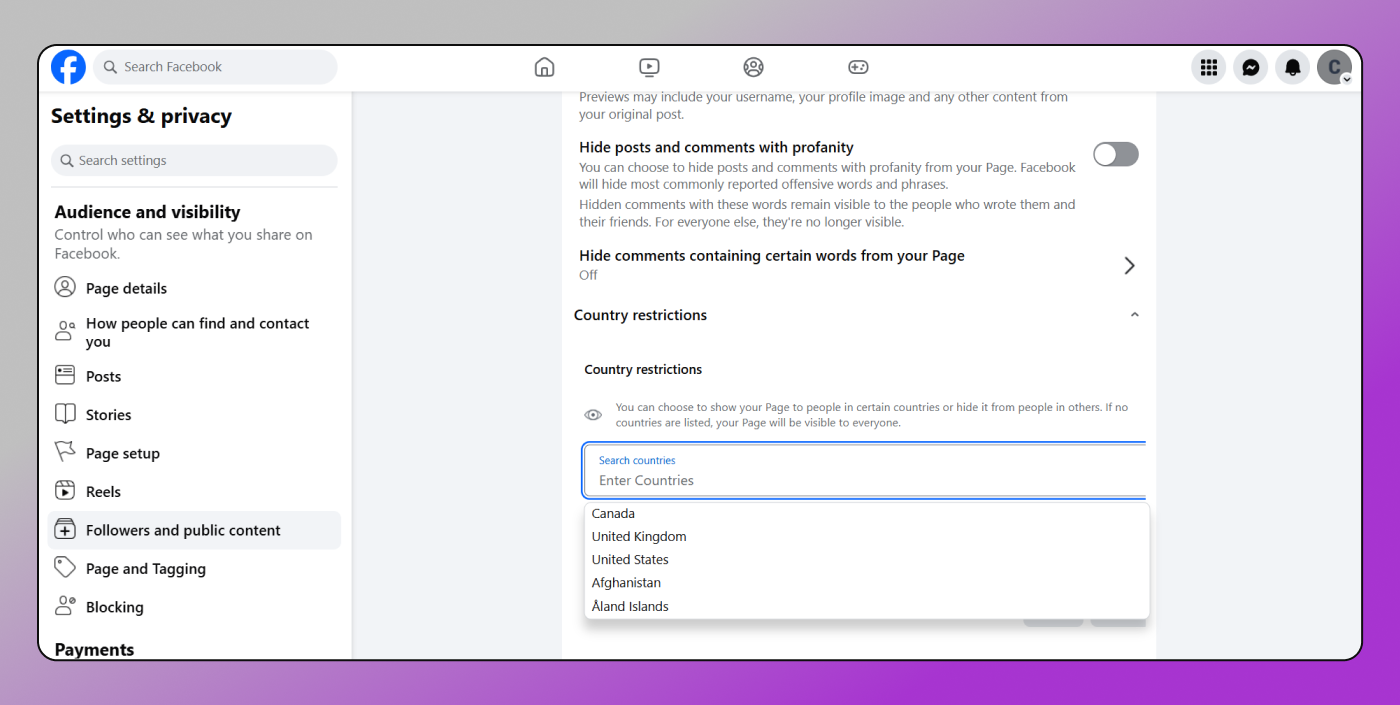Open the Video tab icon
The width and height of the screenshot is (1400, 705).
[x=649, y=67]
